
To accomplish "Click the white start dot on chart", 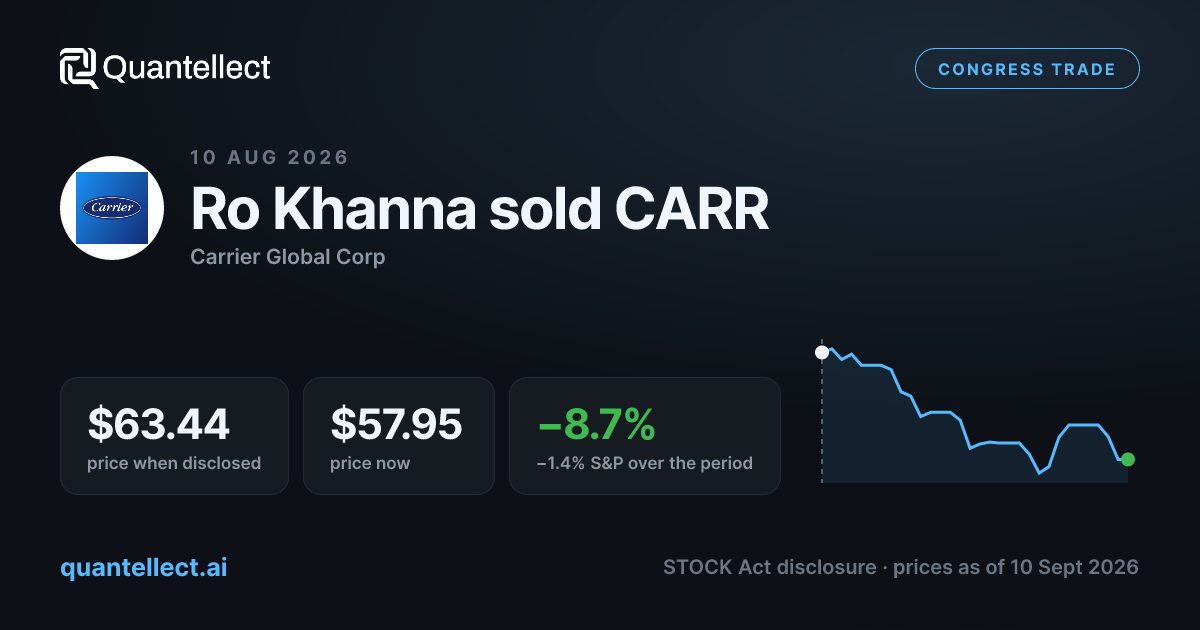I will [x=822, y=352].
